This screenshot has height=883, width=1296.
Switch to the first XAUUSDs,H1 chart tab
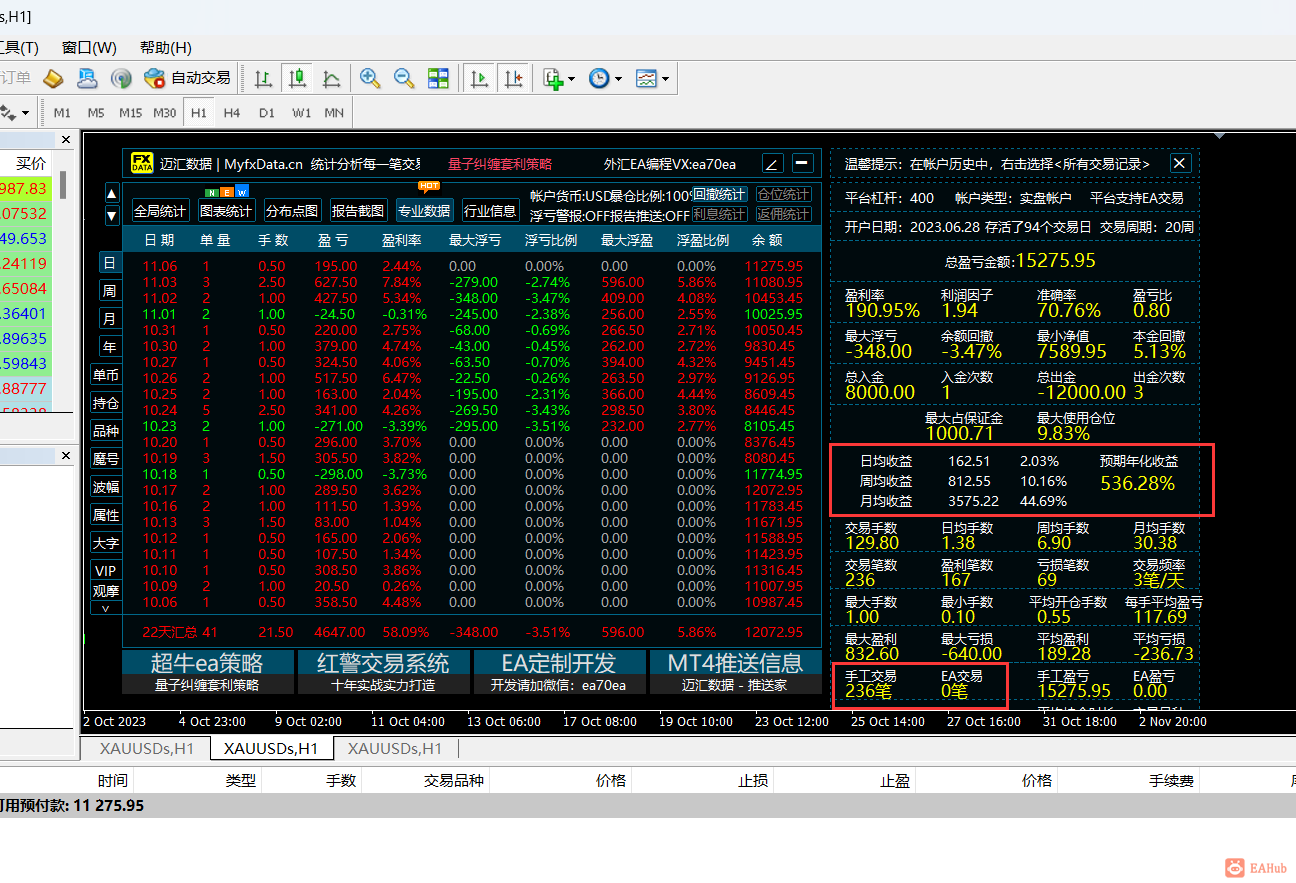146,748
